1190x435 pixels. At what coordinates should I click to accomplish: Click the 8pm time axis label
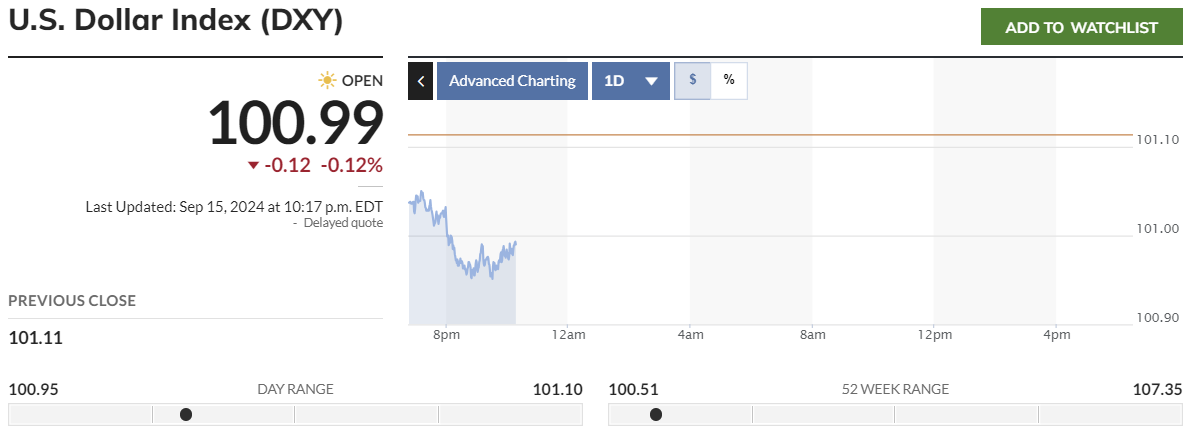[446, 334]
